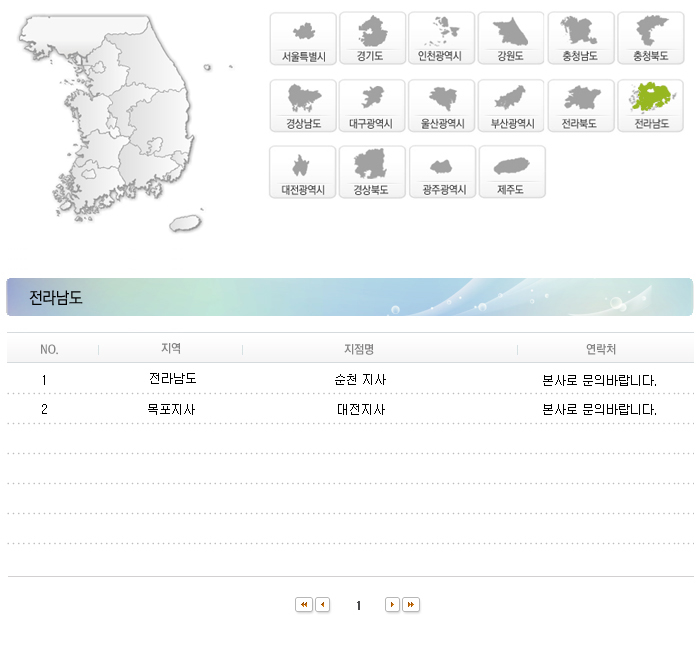Select the 제주도 region button
Viewport: 699px width, 654px height.
pyautogui.click(x=512, y=172)
